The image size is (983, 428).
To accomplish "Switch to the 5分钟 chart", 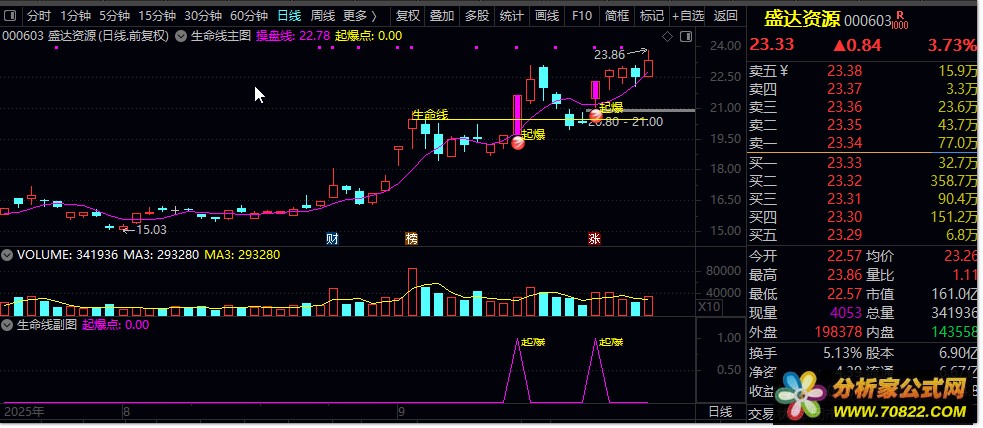I will [x=114, y=15].
